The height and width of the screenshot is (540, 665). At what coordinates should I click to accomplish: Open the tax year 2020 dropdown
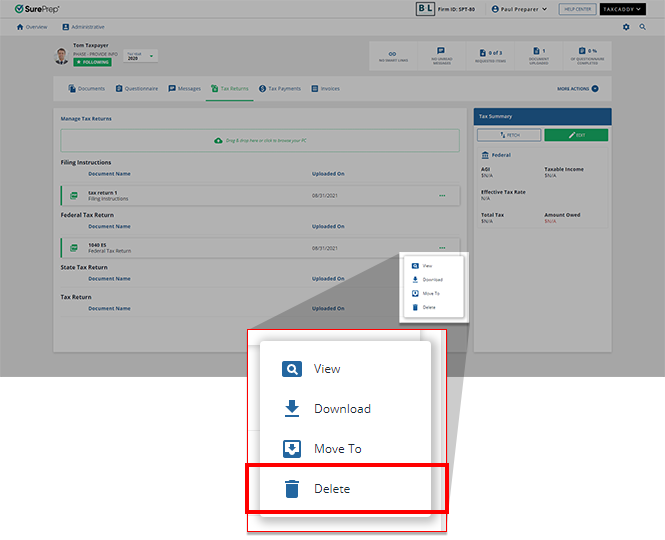coord(140,56)
